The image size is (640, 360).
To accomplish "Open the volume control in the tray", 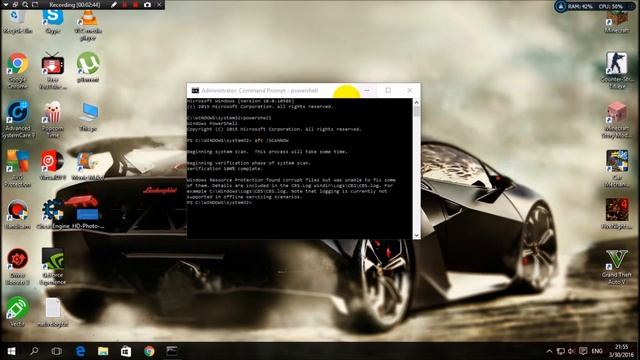I will pos(572,351).
